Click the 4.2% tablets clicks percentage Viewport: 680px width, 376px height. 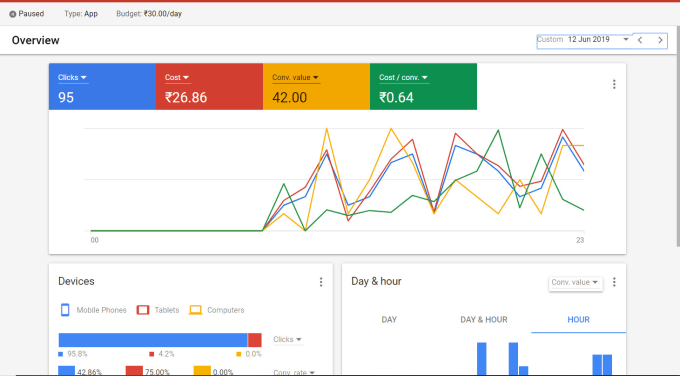tap(167, 354)
